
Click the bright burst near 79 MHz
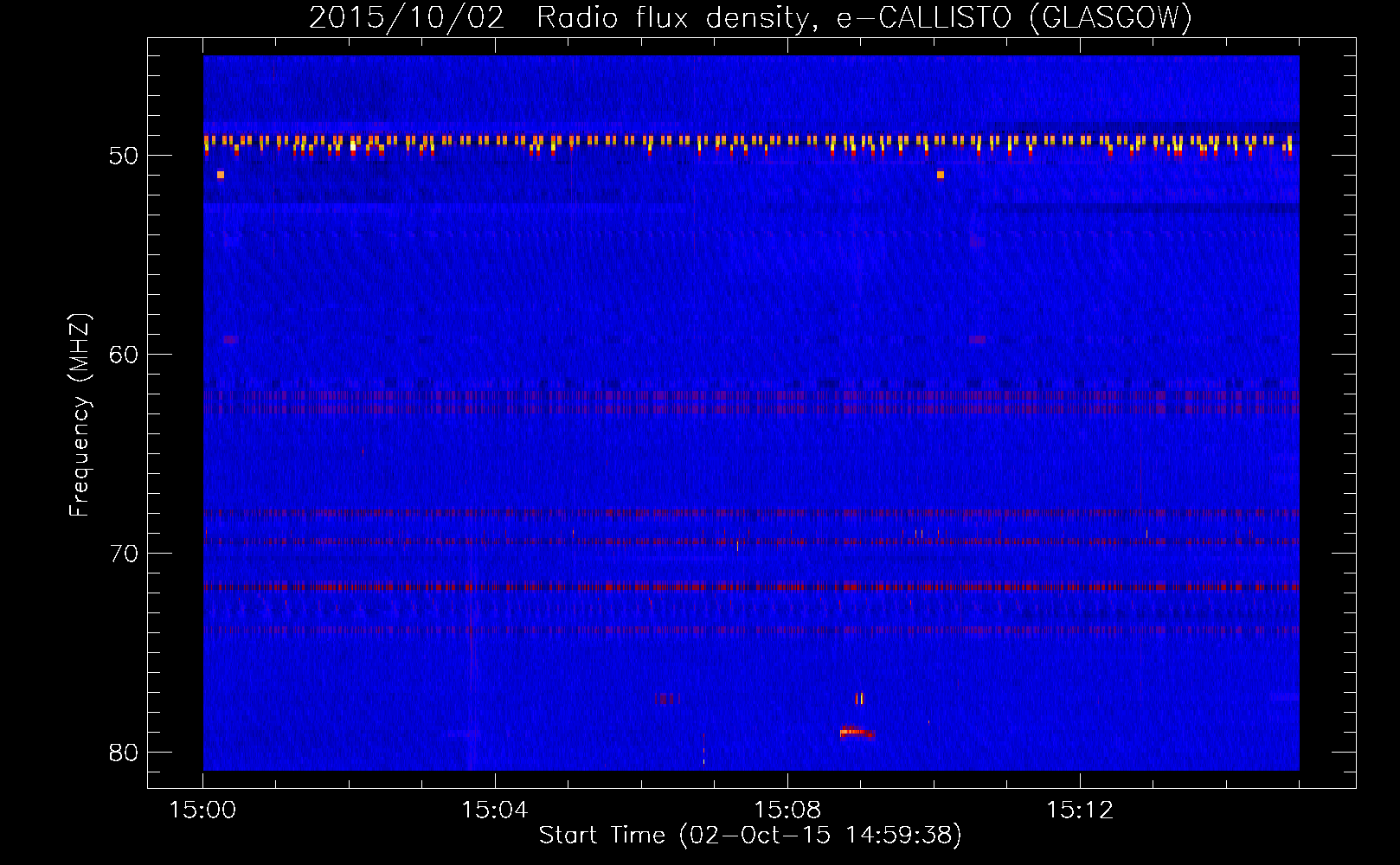857,733
